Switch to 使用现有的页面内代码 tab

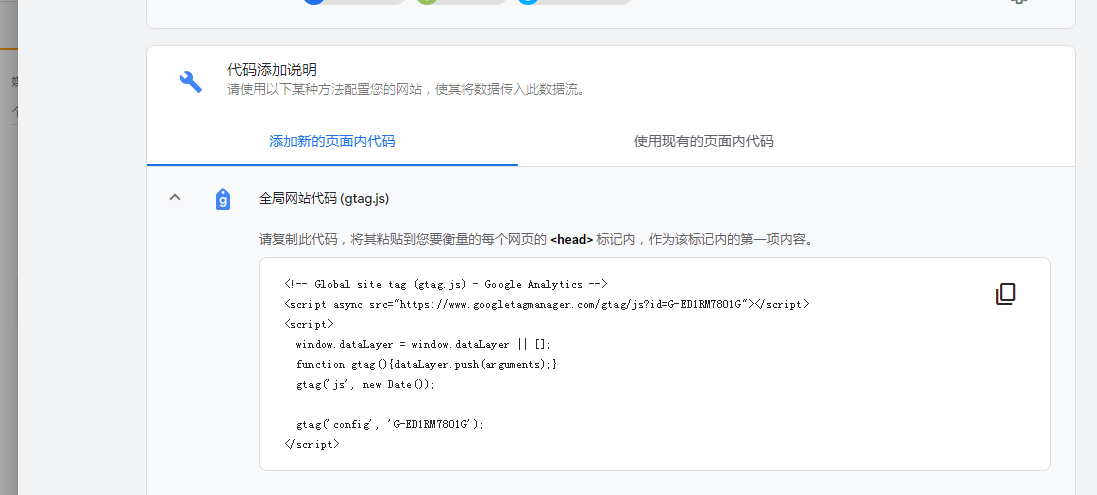(x=703, y=141)
